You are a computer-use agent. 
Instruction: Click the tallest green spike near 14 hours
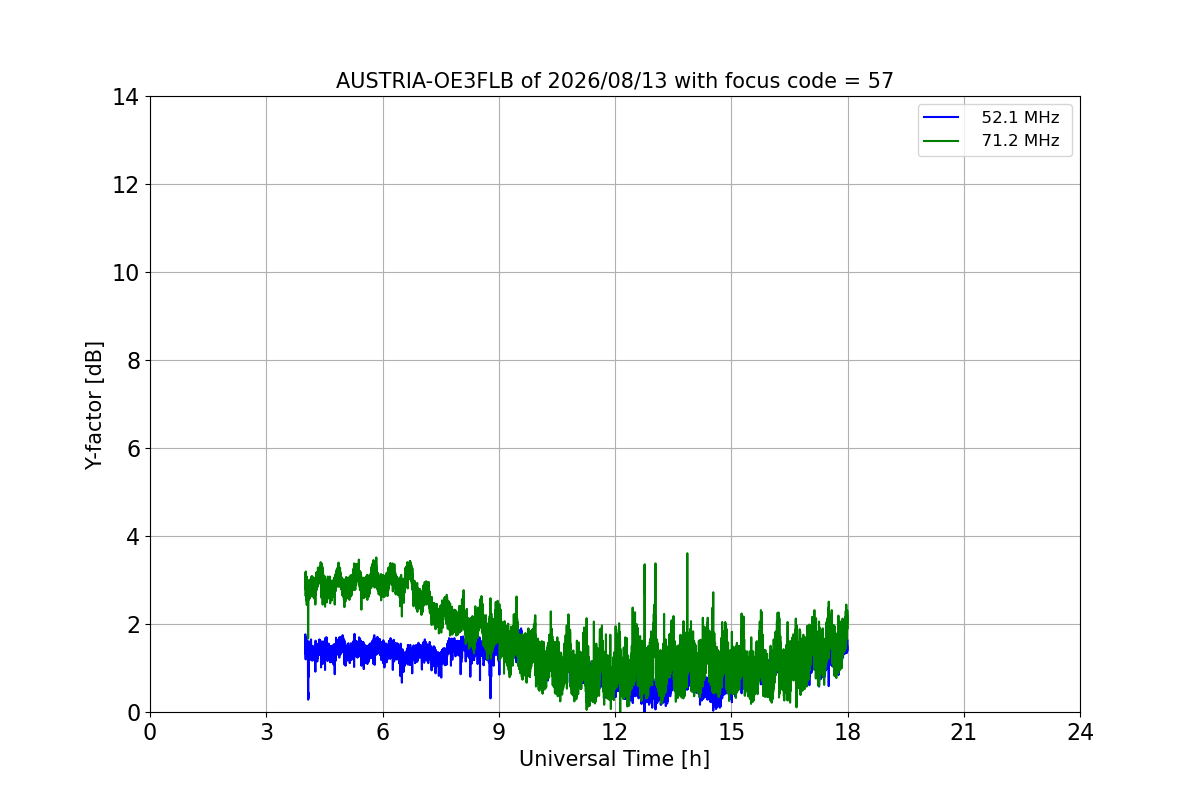click(687, 554)
